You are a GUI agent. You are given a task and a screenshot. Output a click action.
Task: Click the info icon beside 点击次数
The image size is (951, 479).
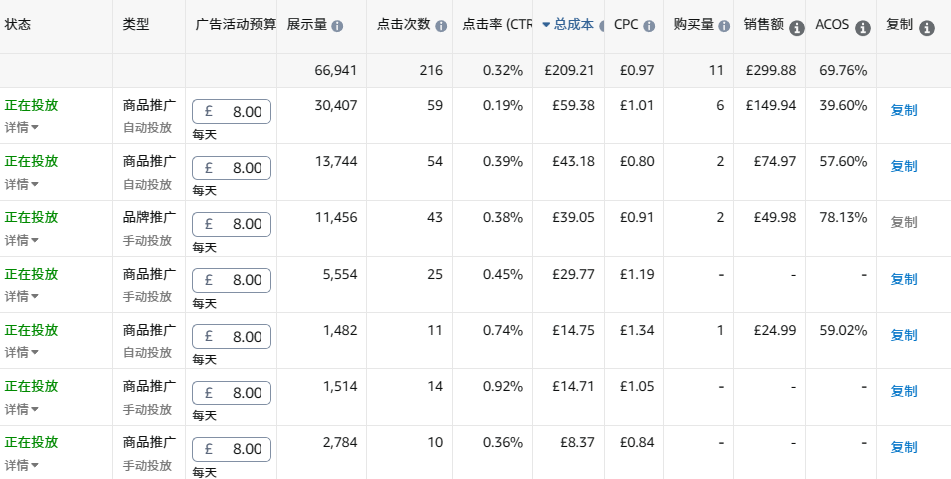pyautogui.click(x=441, y=26)
